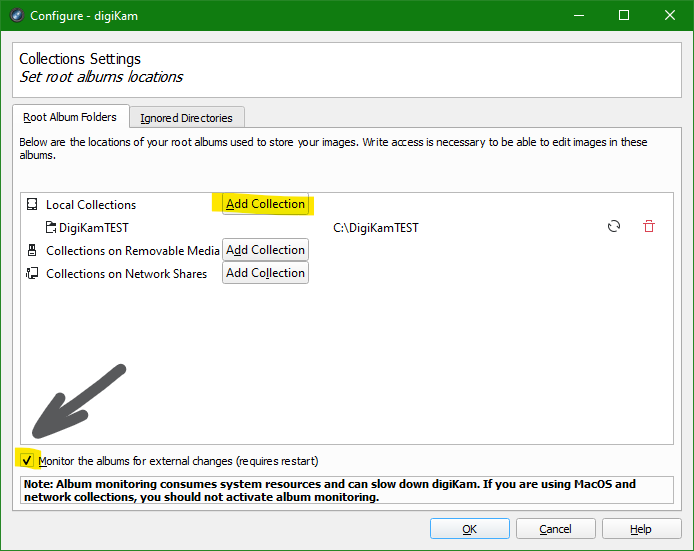The height and width of the screenshot is (551, 694).
Task: Click the C:\DigiKamTEST path text
Action: click(375, 228)
